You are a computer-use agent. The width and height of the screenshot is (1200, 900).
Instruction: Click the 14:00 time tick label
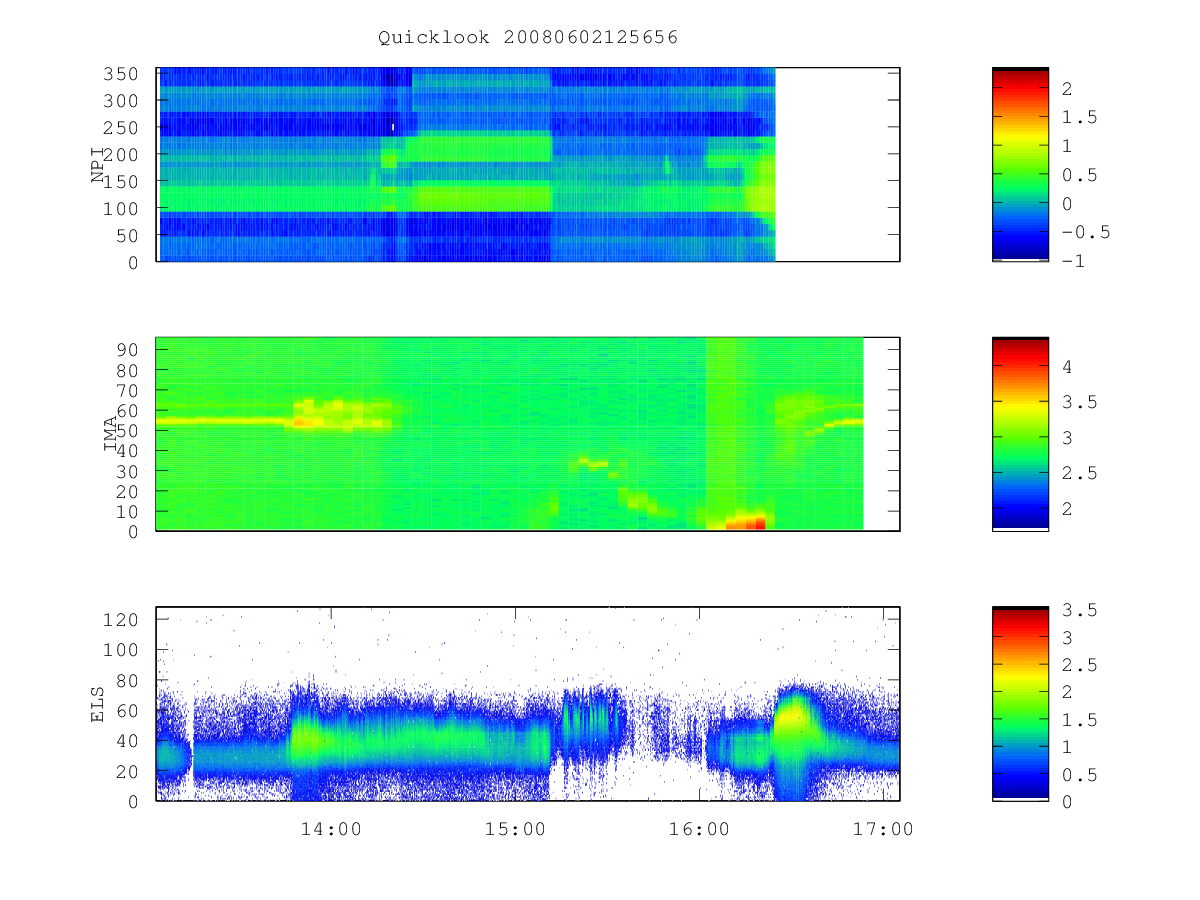331,828
